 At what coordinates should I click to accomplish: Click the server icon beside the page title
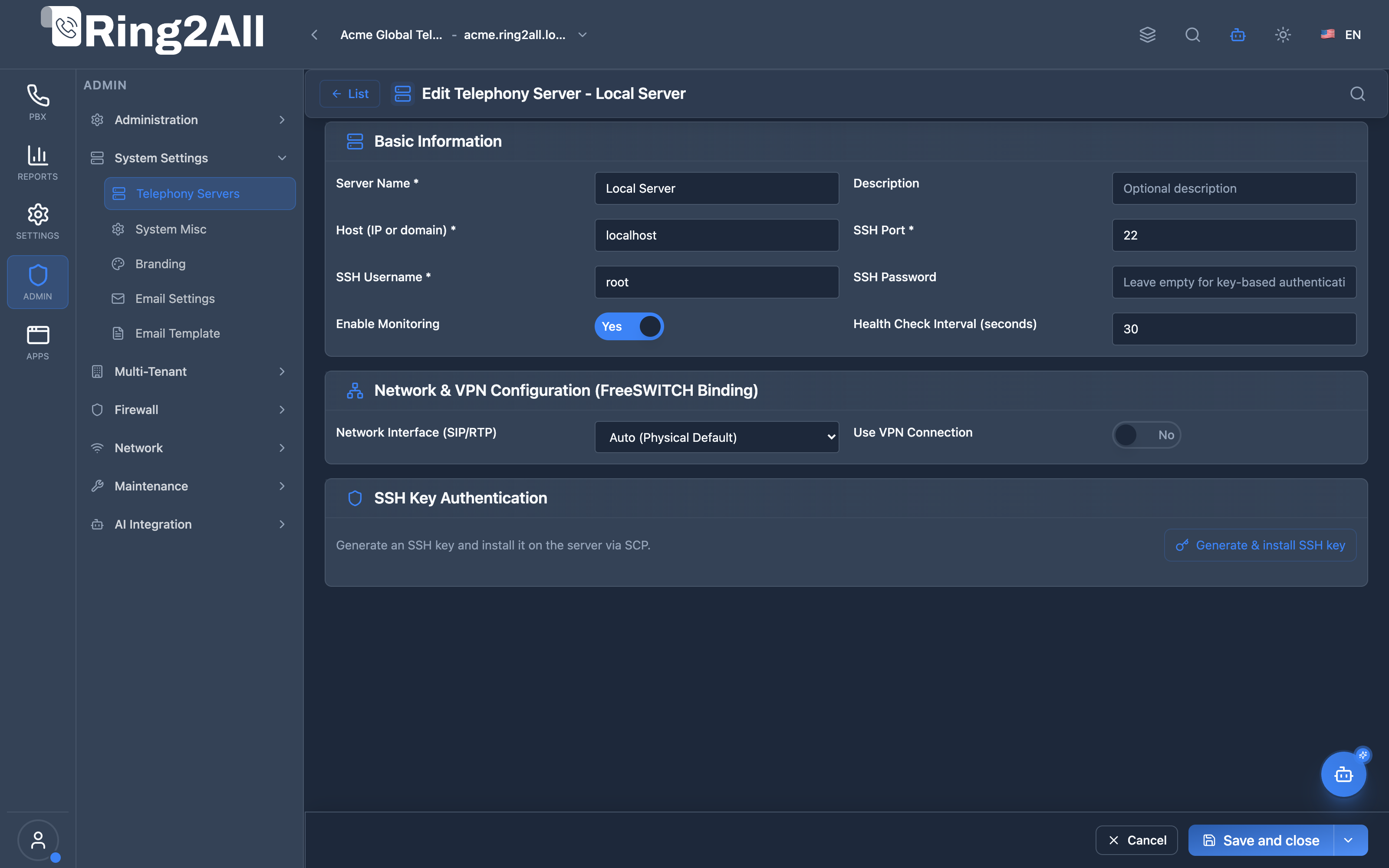403,94
